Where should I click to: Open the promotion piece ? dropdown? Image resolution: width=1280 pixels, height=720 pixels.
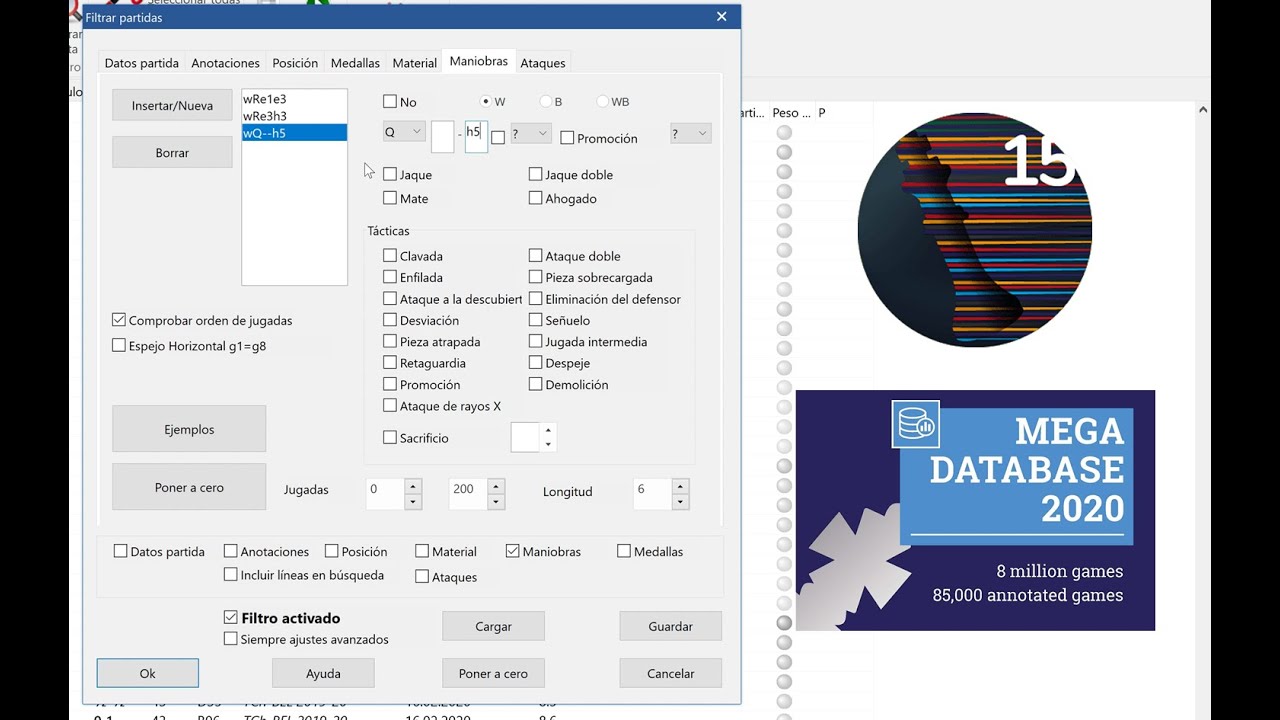690,133
